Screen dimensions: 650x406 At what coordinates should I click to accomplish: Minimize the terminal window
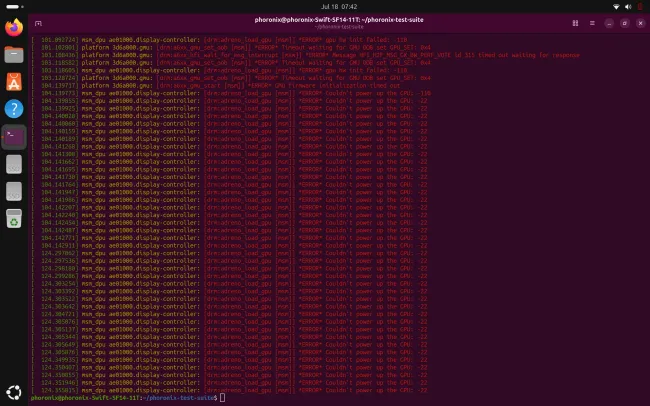[609, 23]
